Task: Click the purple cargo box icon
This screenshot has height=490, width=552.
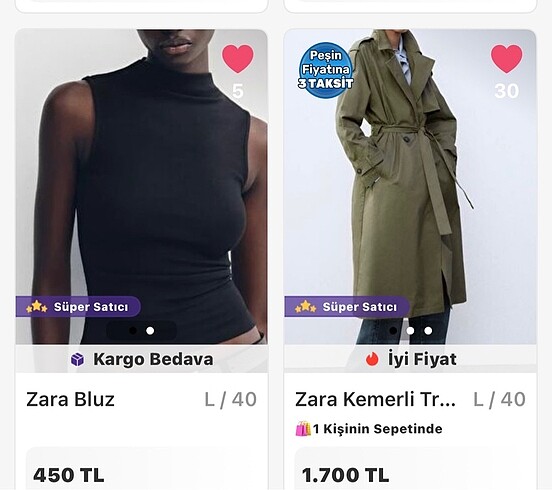Action: (77, 359)
